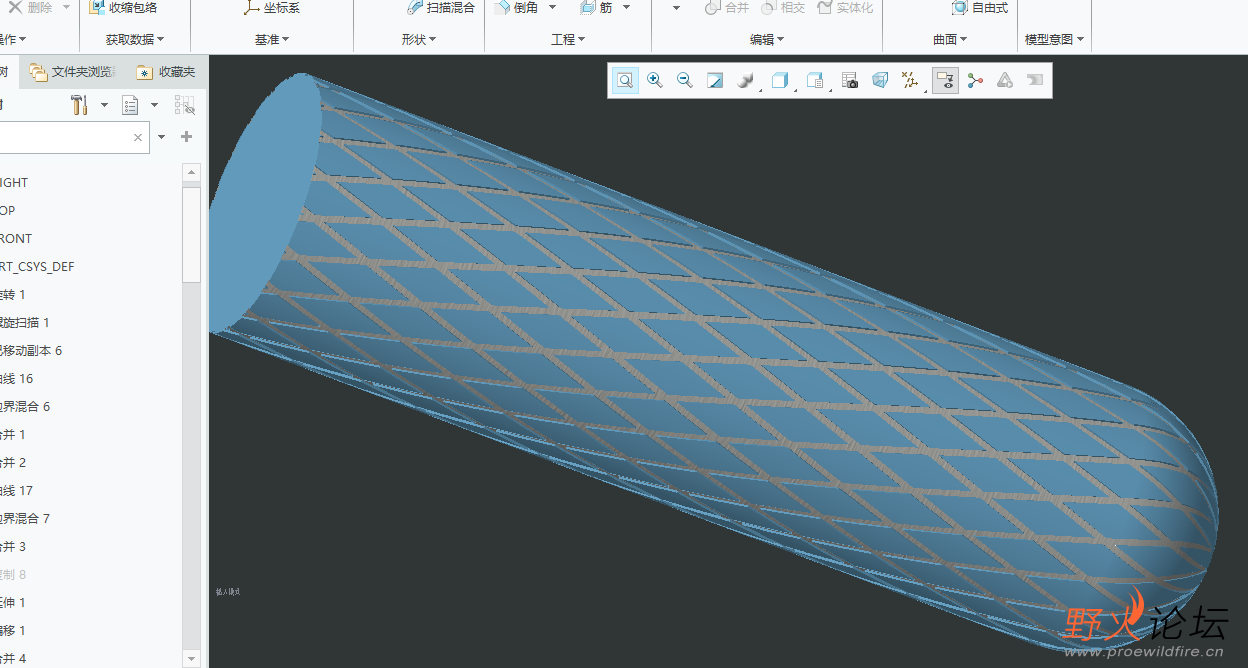1248x668 pixels.
Task: Click the Zoom Out magnifier icon
Action: pos(685,81)
